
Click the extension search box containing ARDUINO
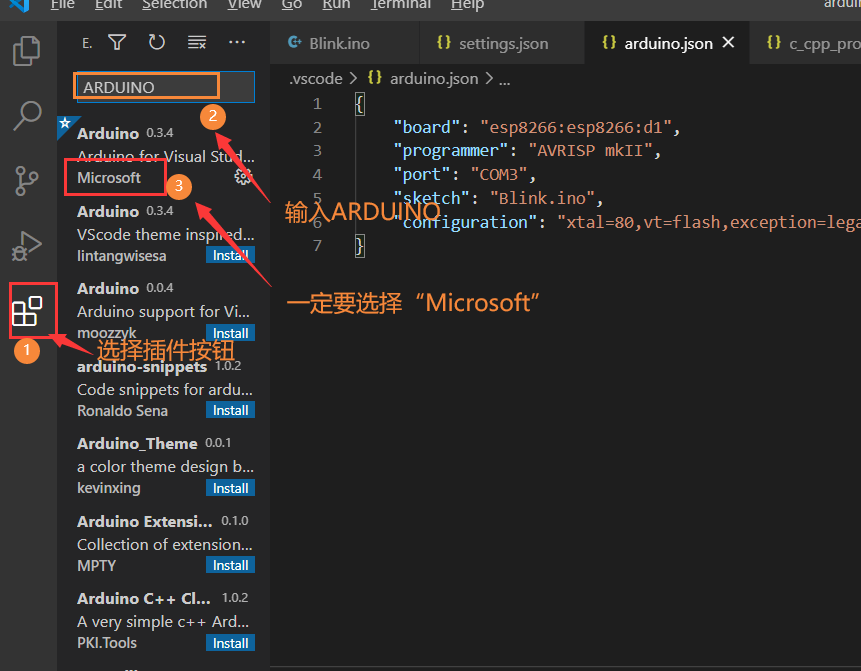point(165,87)
